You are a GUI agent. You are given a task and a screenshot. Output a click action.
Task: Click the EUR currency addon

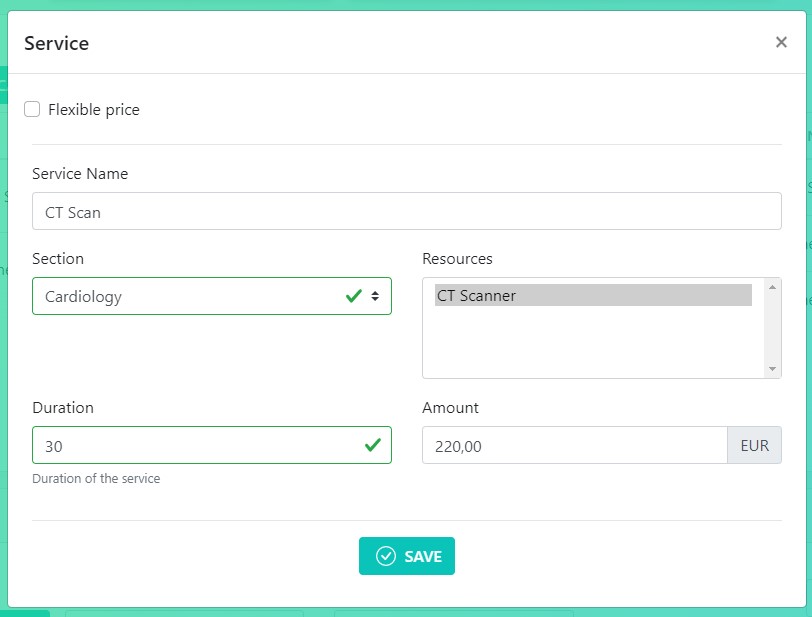(754, 446)
